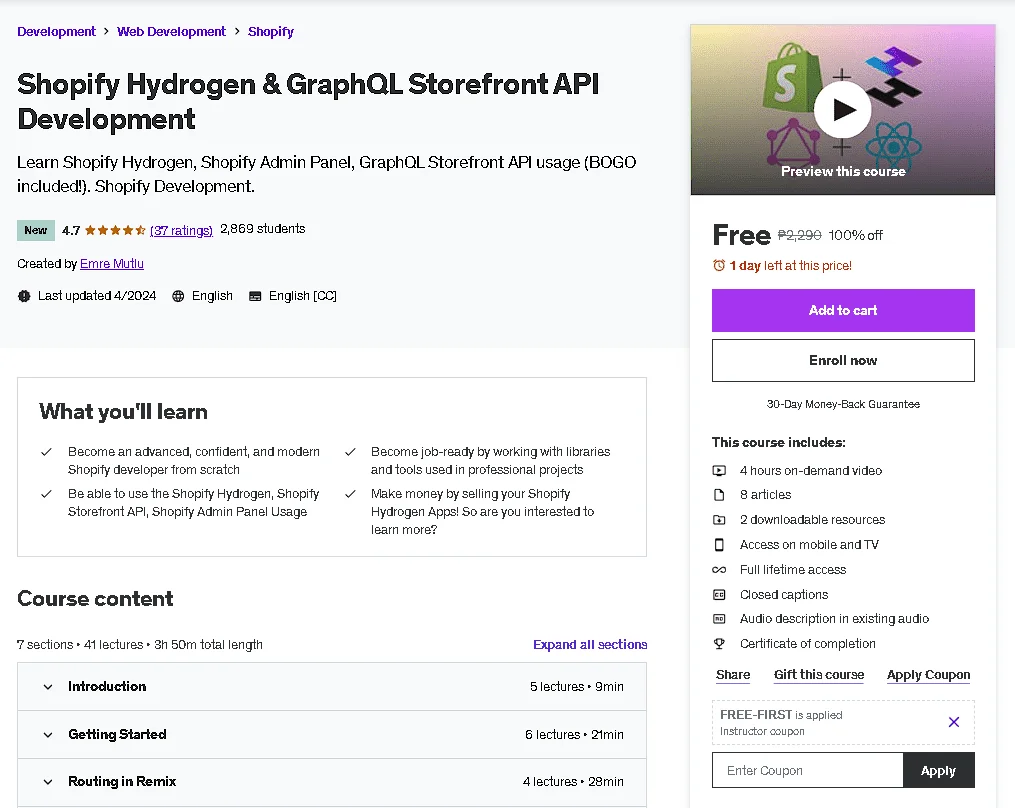Expand the Introduction section
This screenshot has width=1015, height=808.
331,686
